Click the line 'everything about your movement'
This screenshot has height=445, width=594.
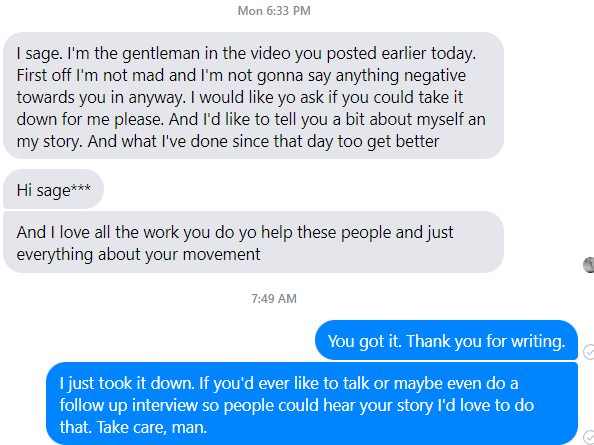click(x=138, y=254)
